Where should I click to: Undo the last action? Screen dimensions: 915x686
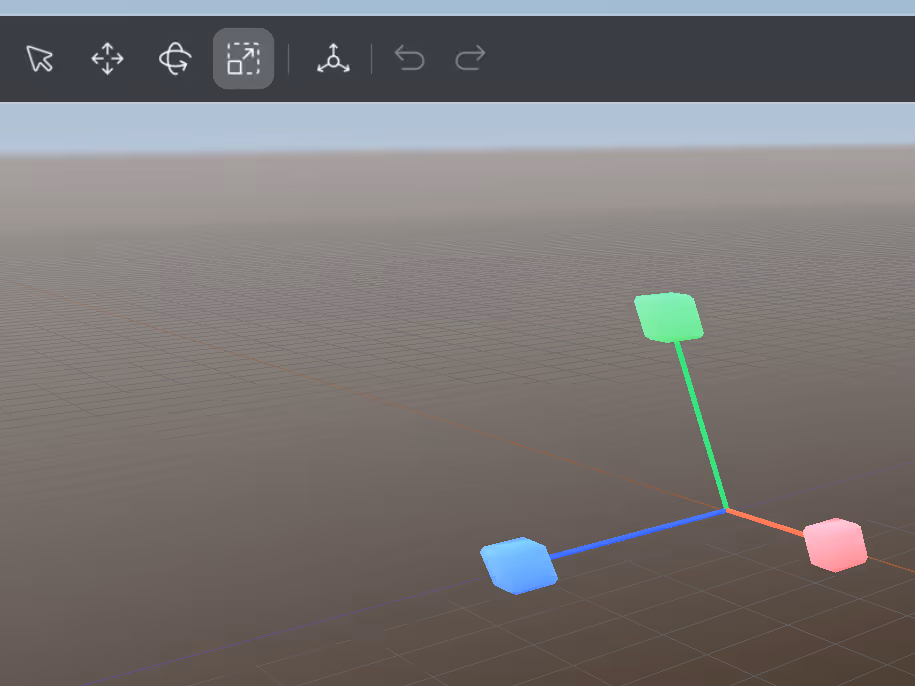click(x=409, y=58)
